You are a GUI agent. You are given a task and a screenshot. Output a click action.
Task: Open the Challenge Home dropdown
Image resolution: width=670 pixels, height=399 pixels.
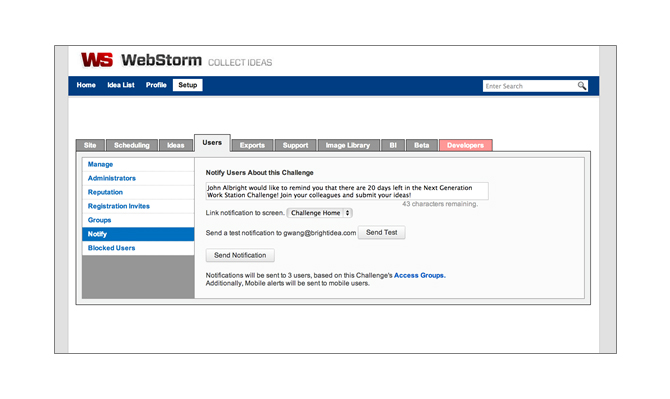pyautogui.click(x=320, y=213)
